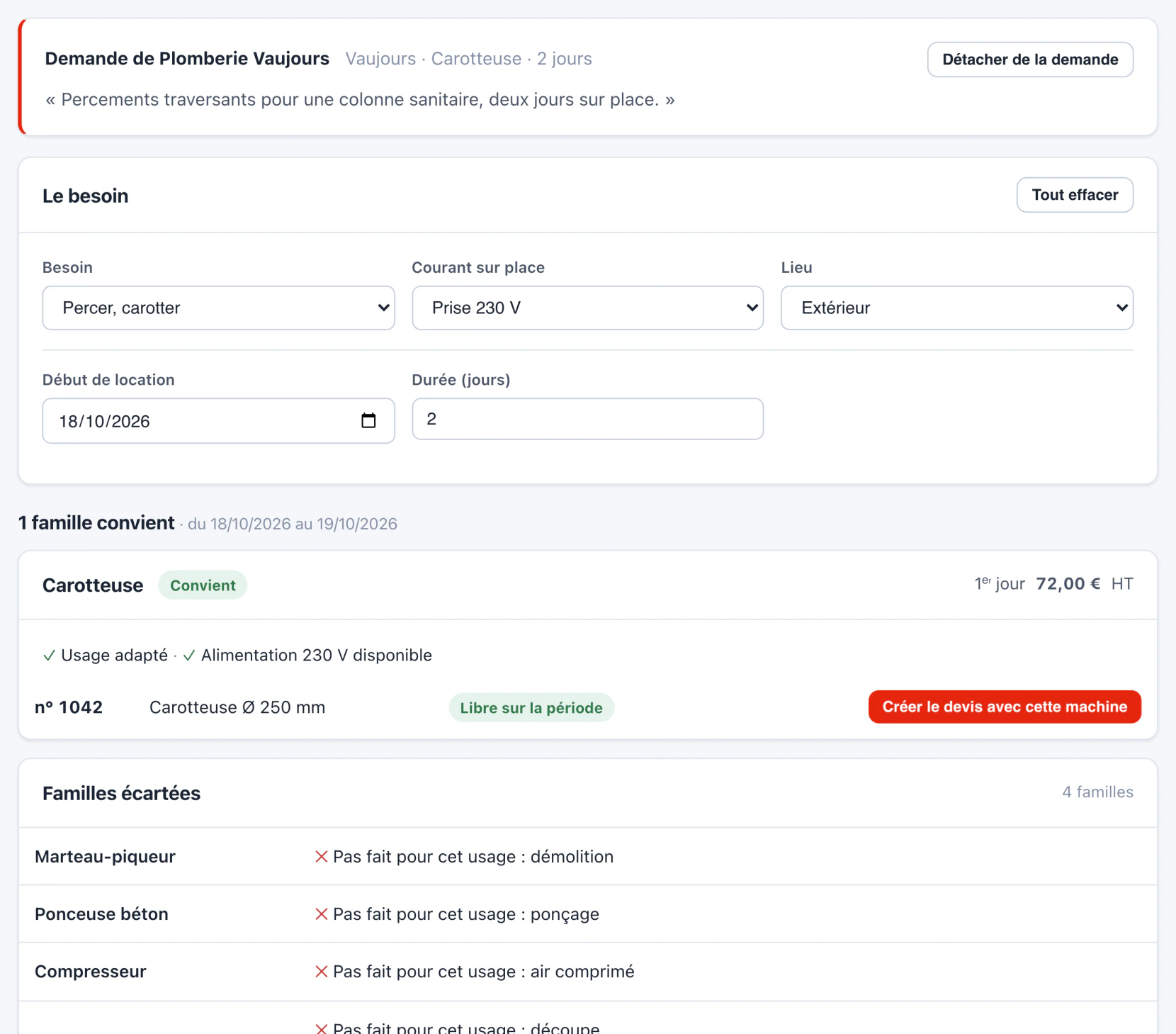
Task: Click the Demande de Plomberie Vaujours title
Action: coord(187,58)
